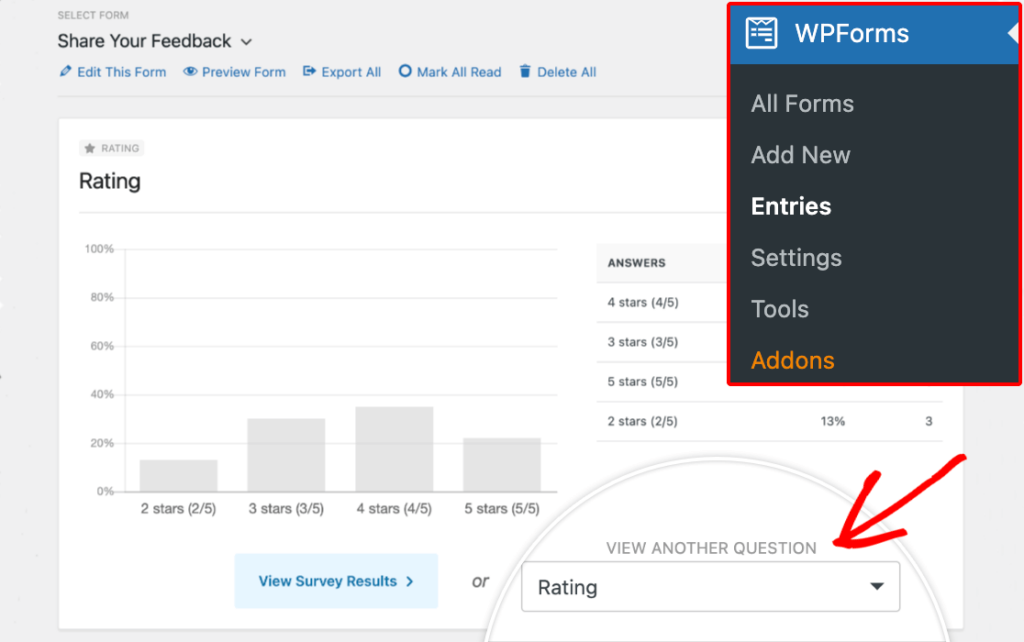The height and width of the screenshot is (642, 1024).
Task: Expand the Share Your Feedback form selector
Action: [x=245, y=42]
